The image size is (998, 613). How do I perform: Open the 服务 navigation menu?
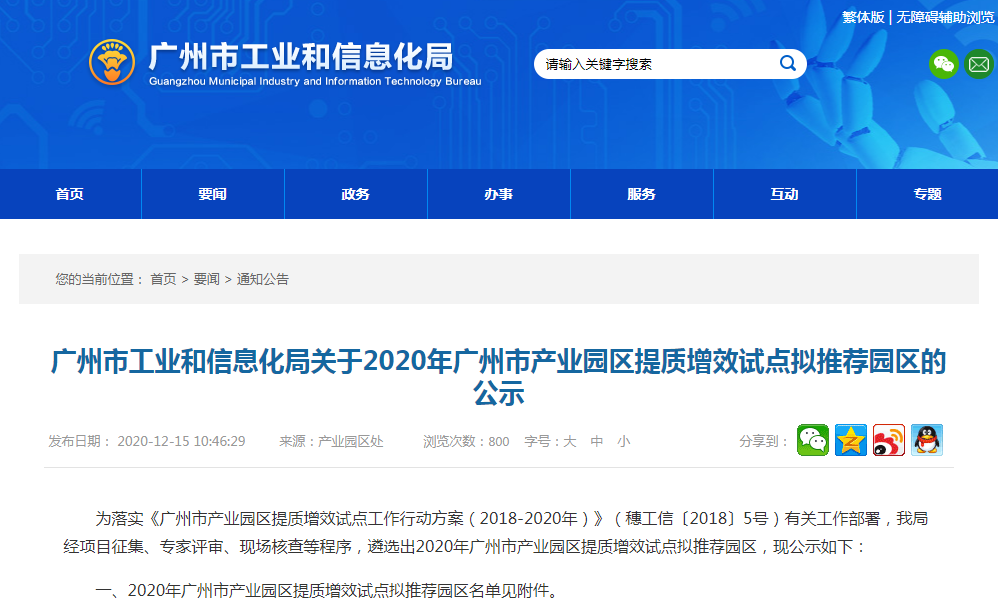coord(642,194)
